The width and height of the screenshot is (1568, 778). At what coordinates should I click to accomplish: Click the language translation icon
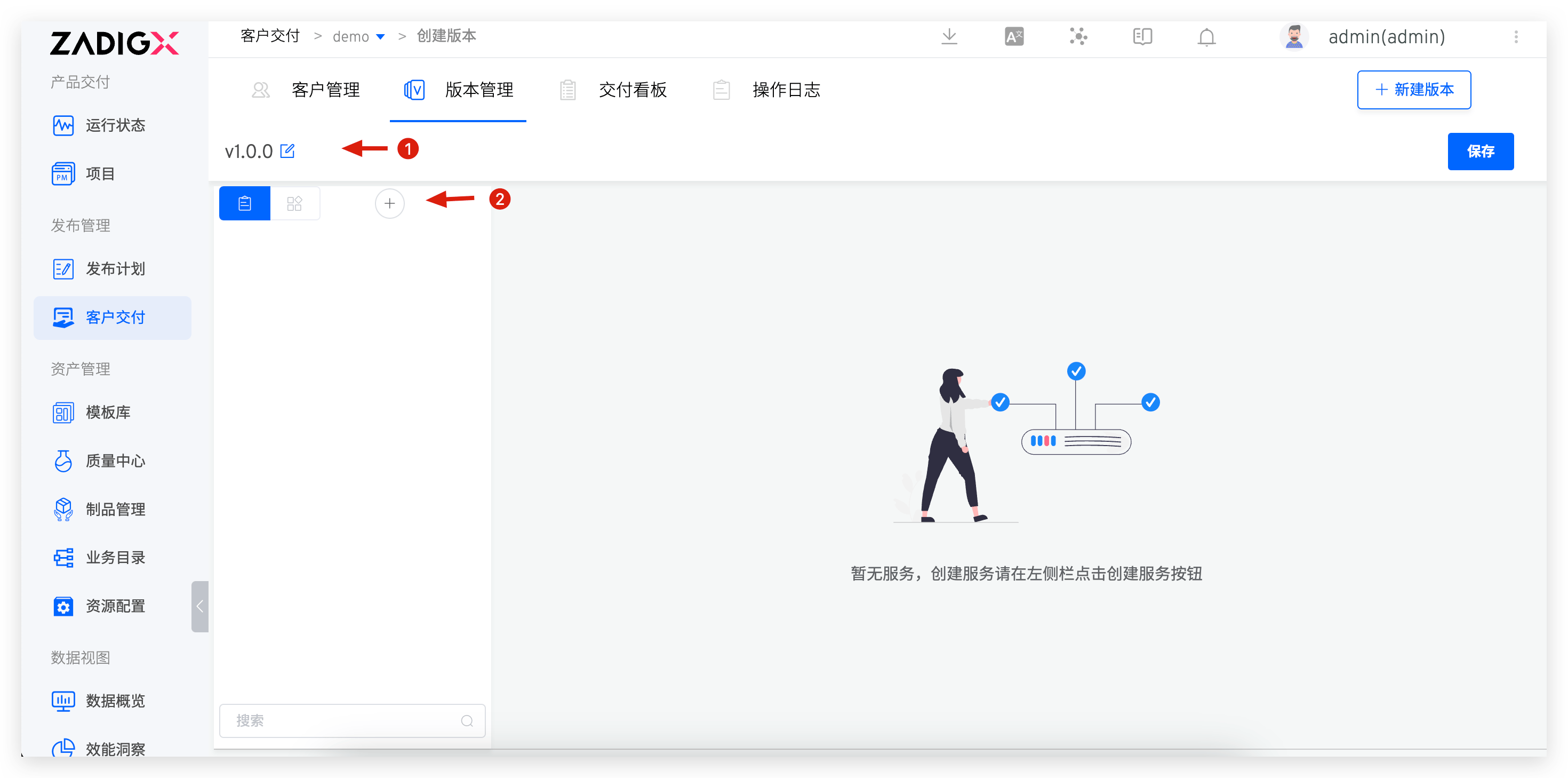point(1013,37)
